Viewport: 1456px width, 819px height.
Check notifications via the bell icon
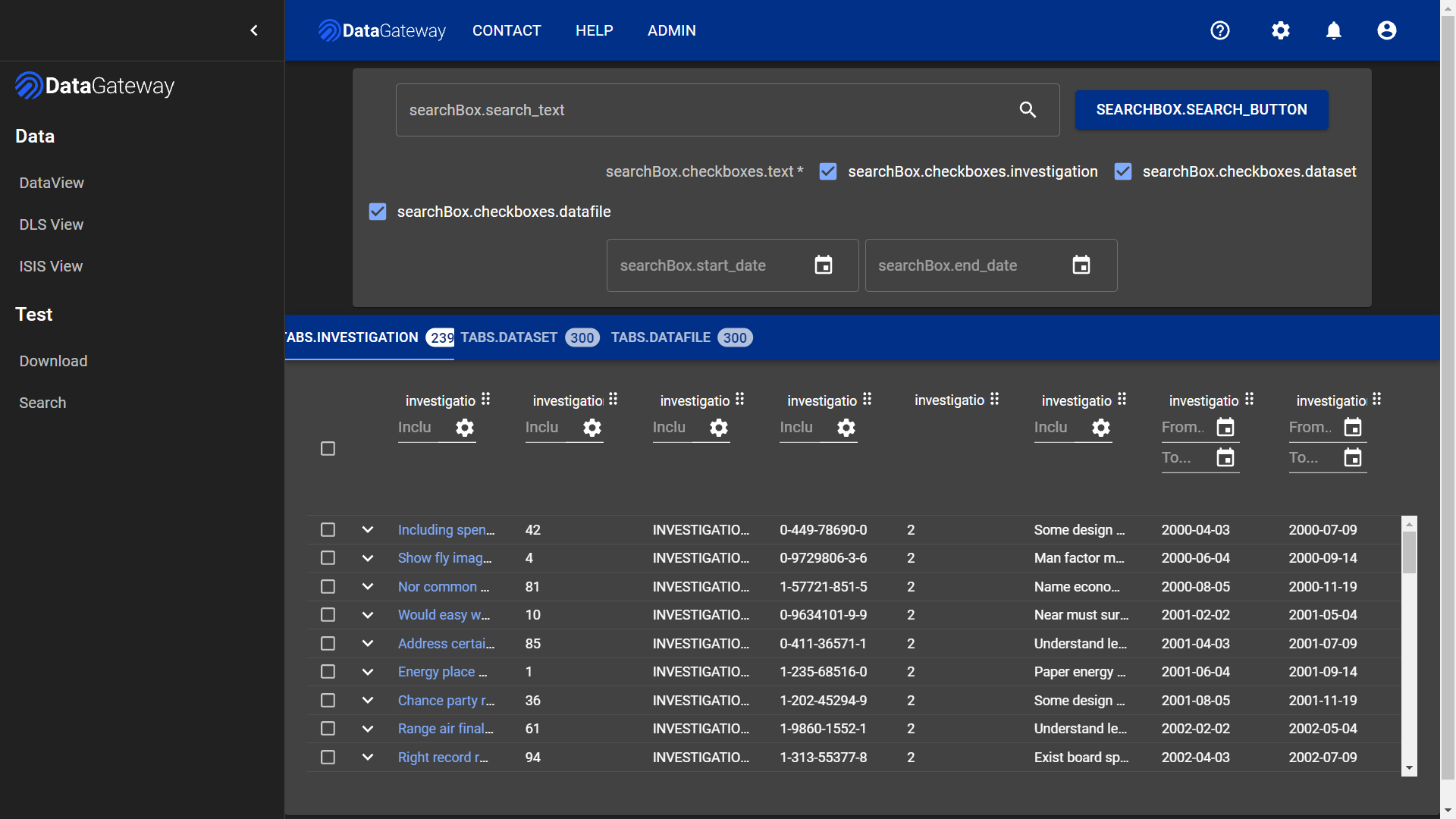click(1335, 30)
